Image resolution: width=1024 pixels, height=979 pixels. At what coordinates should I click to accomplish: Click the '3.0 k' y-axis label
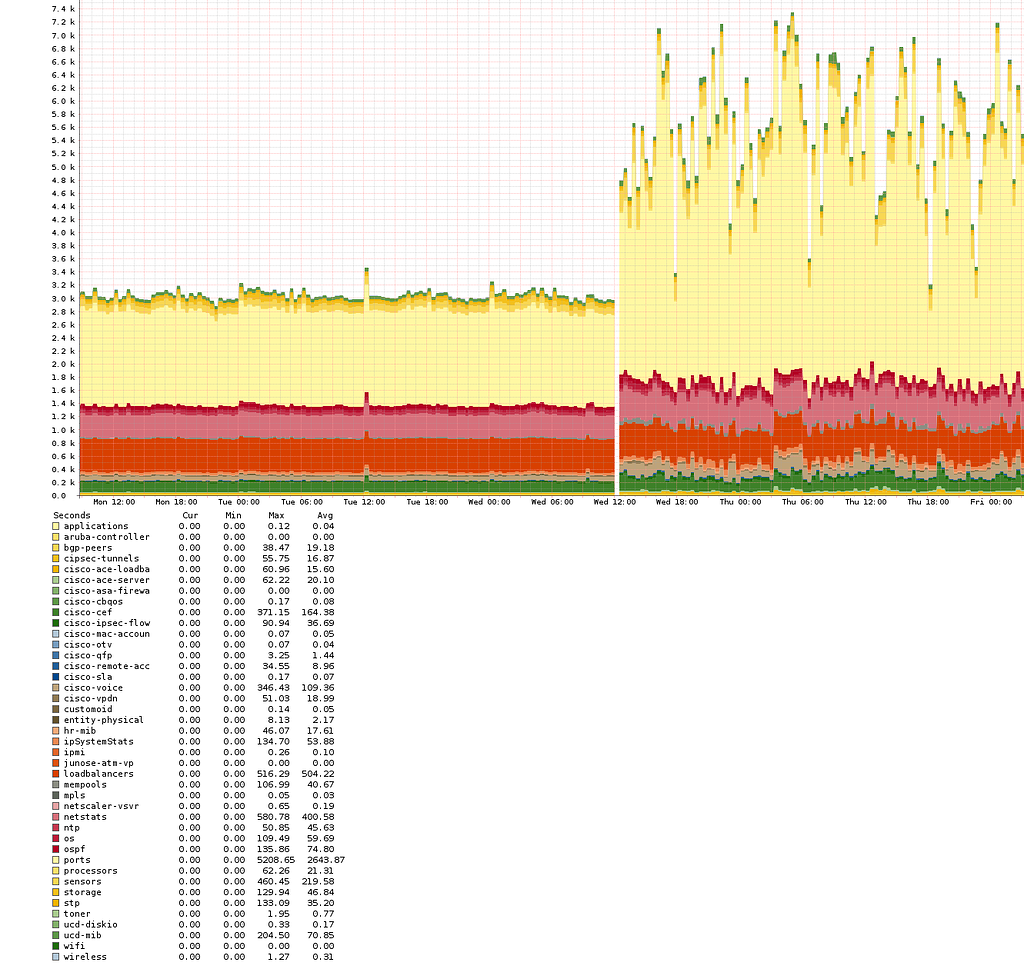[63, 298]
